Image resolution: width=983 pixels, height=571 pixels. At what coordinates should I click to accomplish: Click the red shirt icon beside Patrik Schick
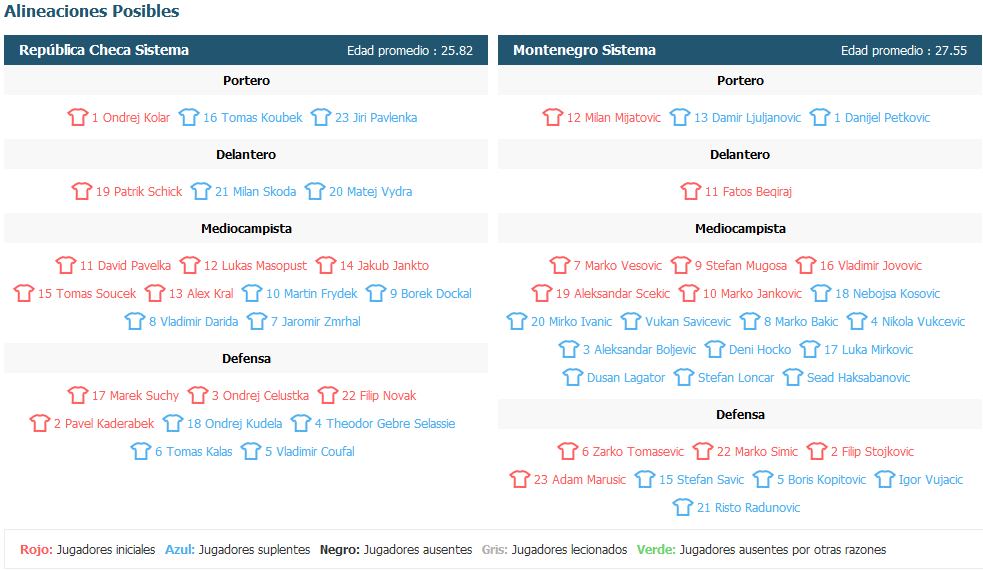81,191
